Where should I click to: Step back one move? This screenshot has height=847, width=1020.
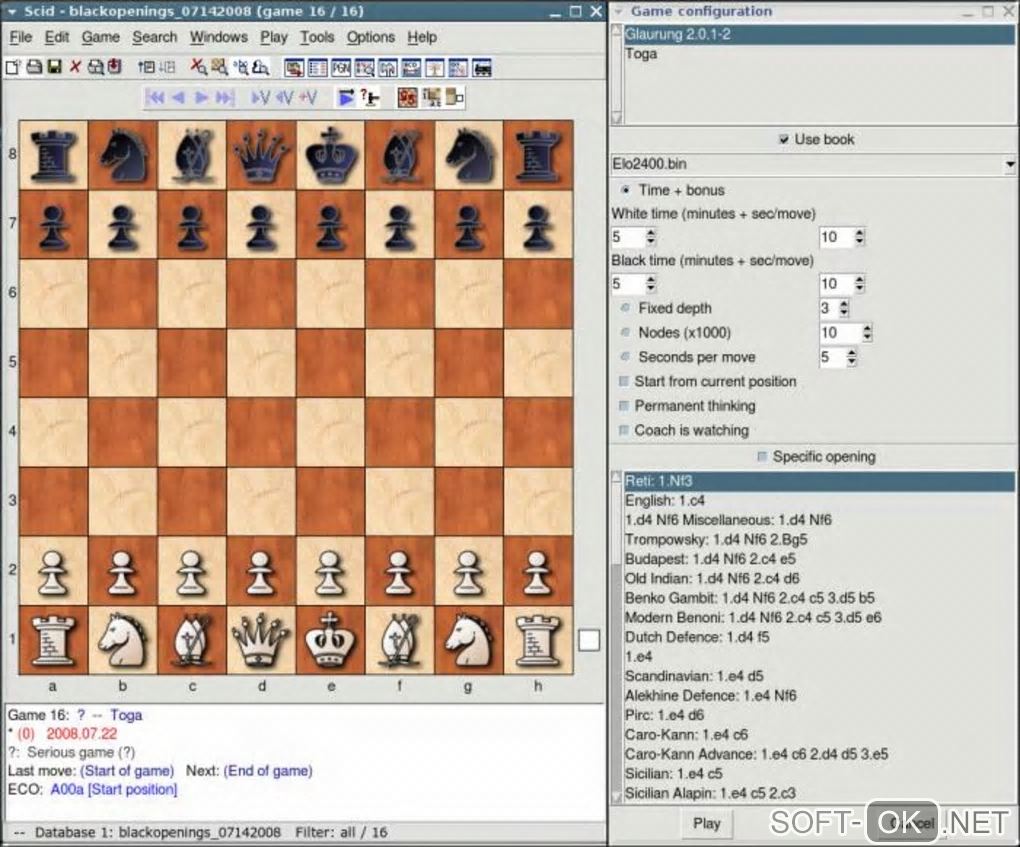tap(178, 98)
